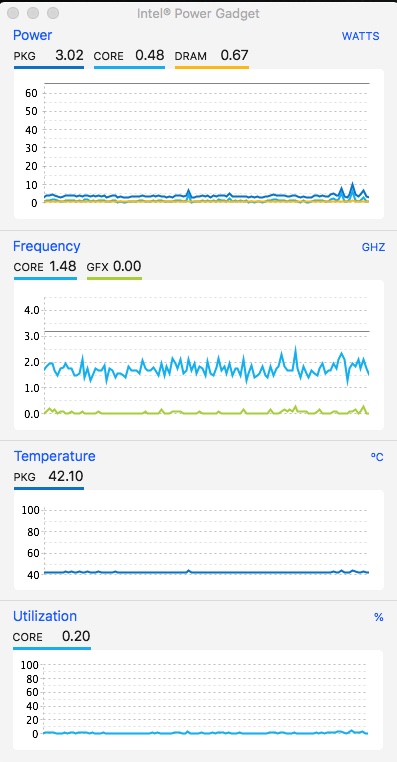Click the Intel Power Gadget title bar
This screenshot has width=397, height=762.
198,14
